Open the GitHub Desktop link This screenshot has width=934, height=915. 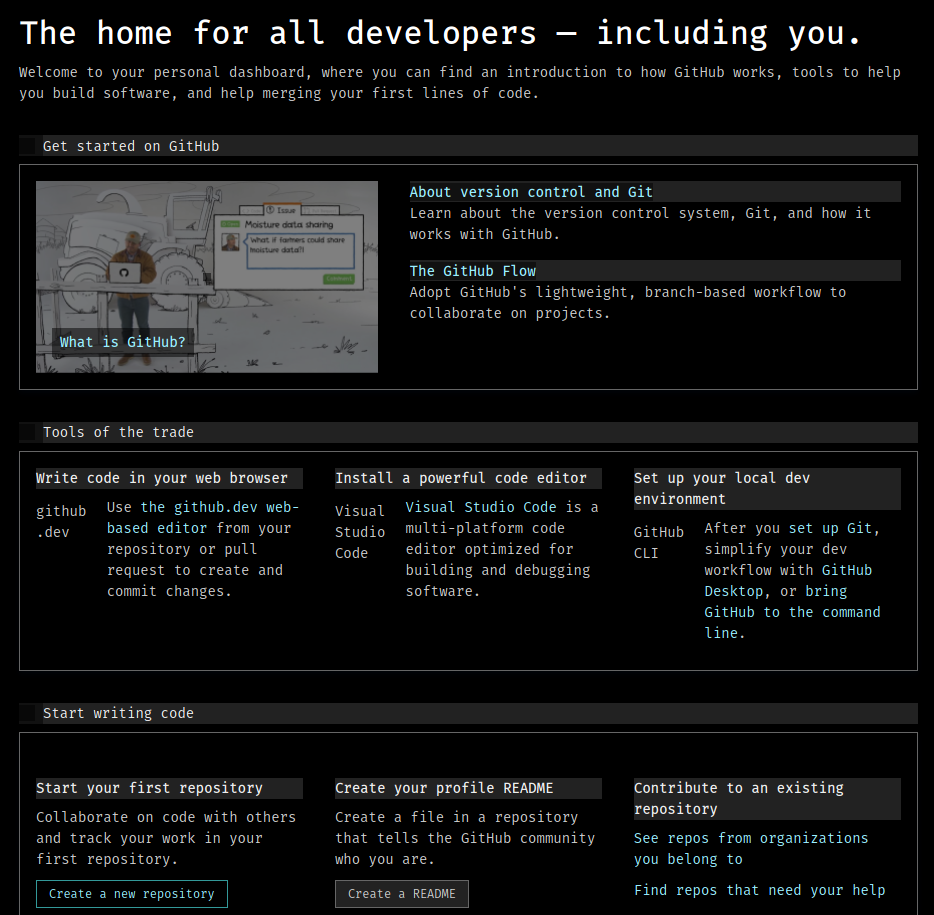click(788, 581)
